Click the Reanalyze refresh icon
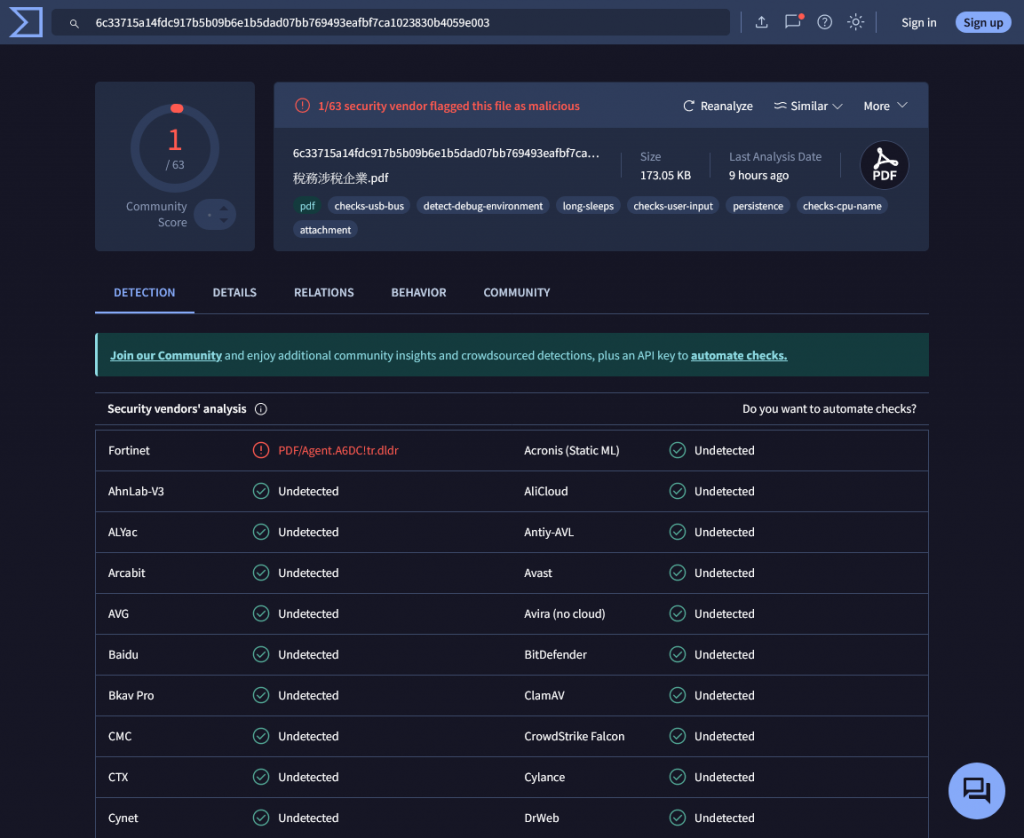Image resolution: width=1024 pixels, height=838 pixels. tap(688, 106)
